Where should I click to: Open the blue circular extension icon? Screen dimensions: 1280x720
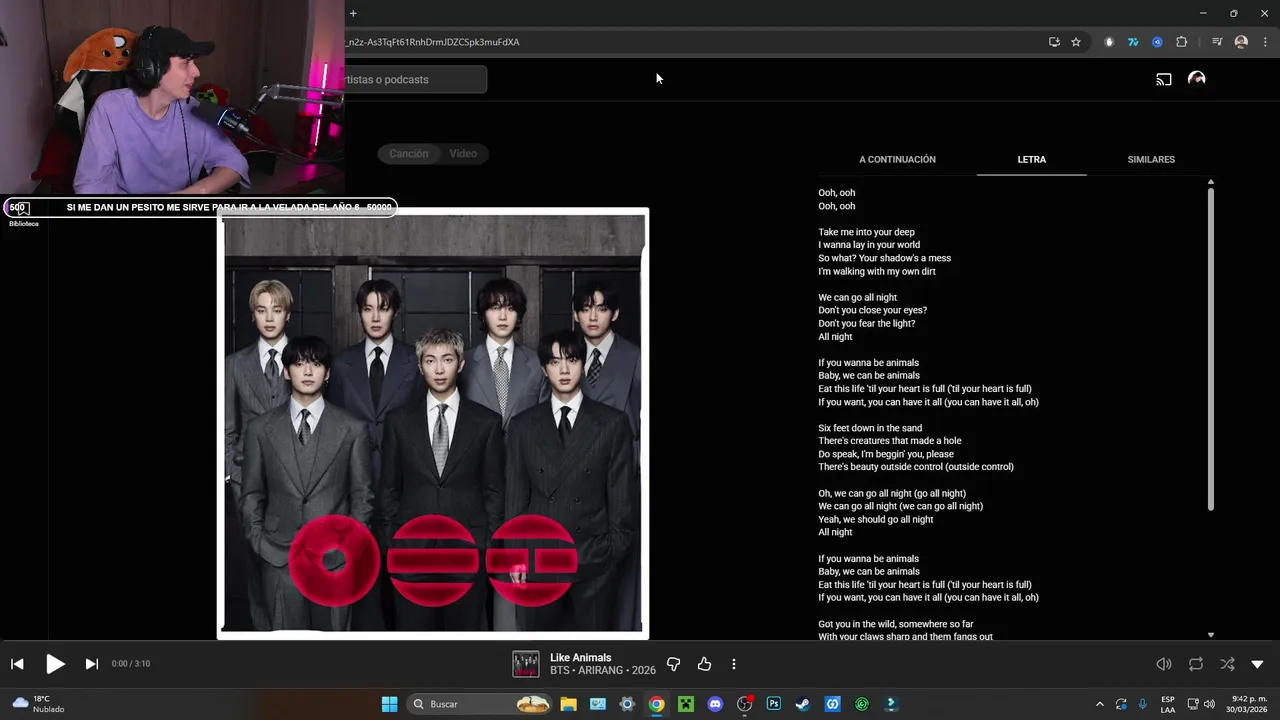coord(1157,42)
